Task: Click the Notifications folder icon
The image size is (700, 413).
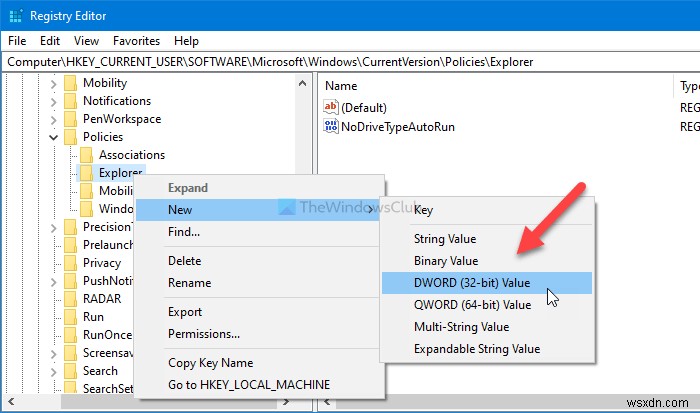Action: click(x=71, y=101)
